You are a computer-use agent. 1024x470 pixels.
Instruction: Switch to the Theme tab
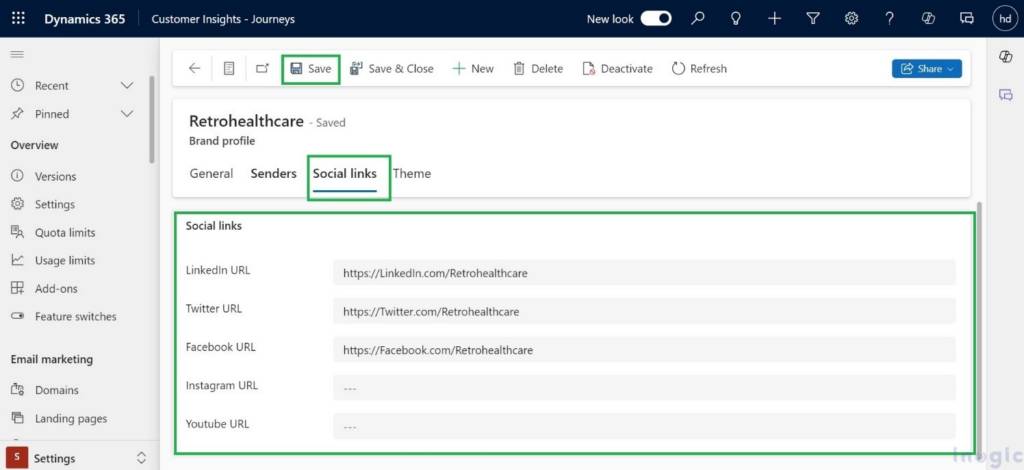coord(412,173)
